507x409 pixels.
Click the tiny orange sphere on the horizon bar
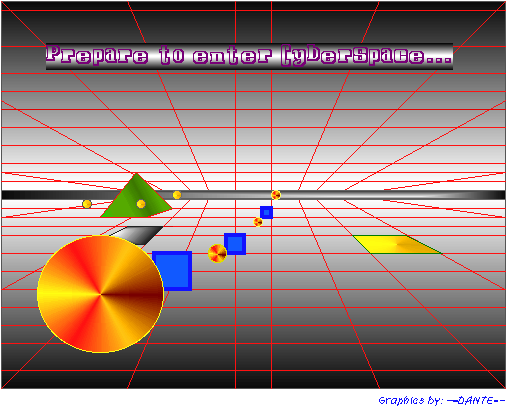(276, 195)
